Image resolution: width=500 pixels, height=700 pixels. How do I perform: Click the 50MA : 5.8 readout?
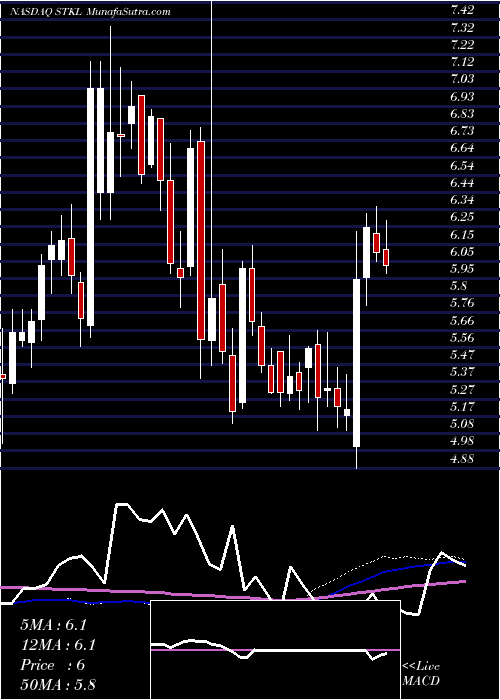[58, 685]
